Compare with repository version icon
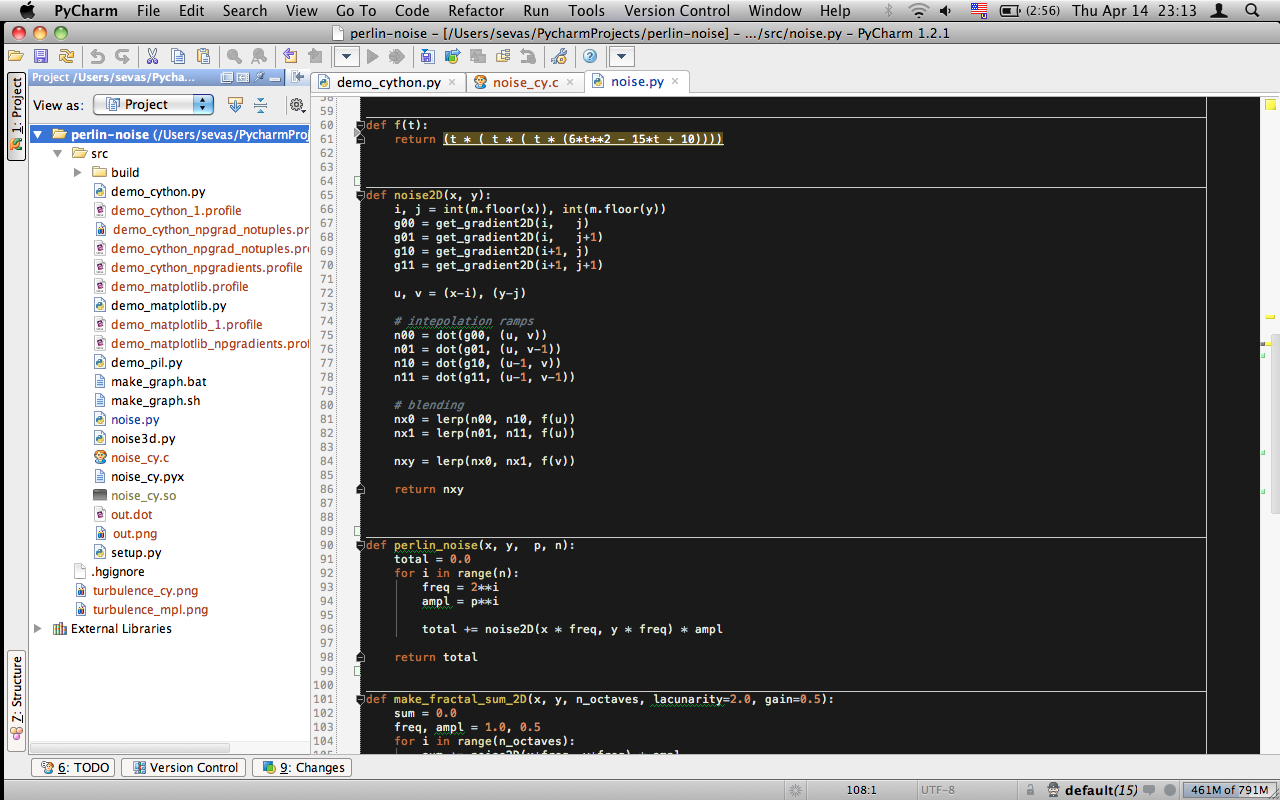1280x800 pixels. (478, 57)
